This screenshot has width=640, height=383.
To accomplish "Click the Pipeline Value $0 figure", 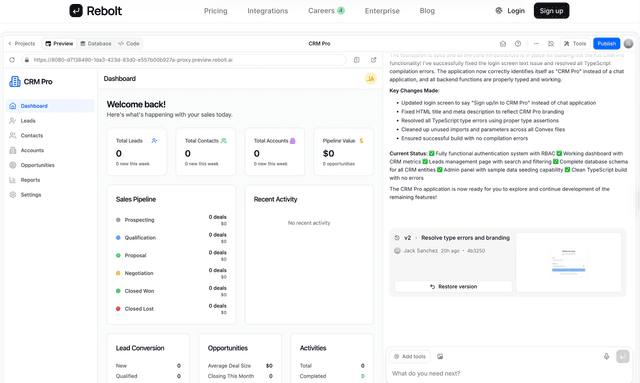I will click(329, 154).
